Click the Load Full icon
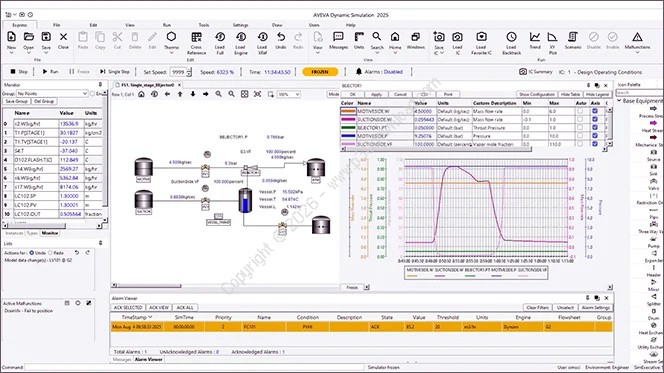Image resolution: width=664 pixels, height=373 pixels. [220, 37]
